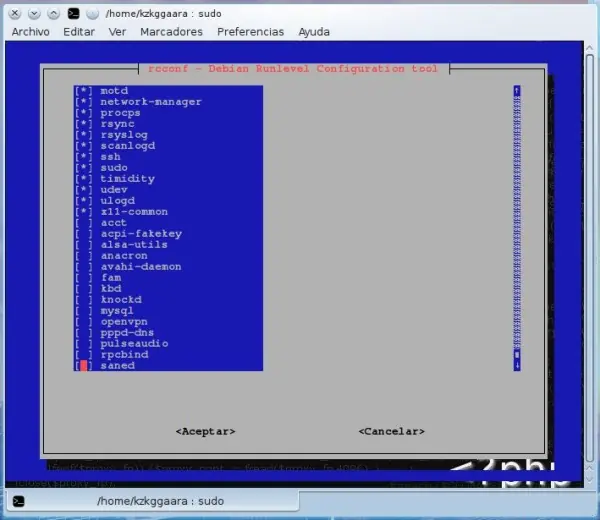Image resolution: width=600 pixels, height=520 pixels.
Task: Click the rcconf list scroll-down arrow
Action: coord(517,366)
